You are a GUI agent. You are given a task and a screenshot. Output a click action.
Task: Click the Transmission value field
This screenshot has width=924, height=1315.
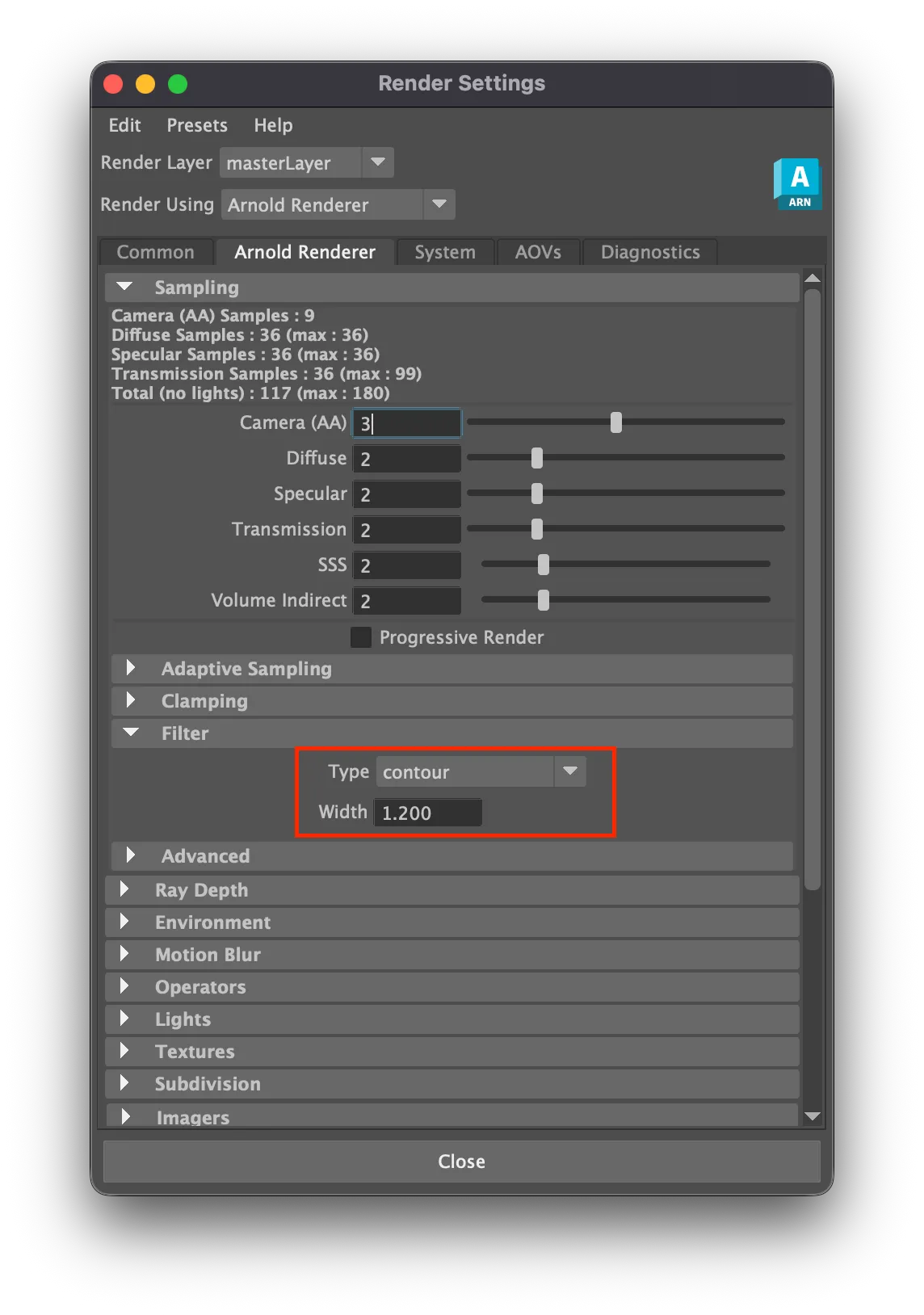tap(407, 530)
